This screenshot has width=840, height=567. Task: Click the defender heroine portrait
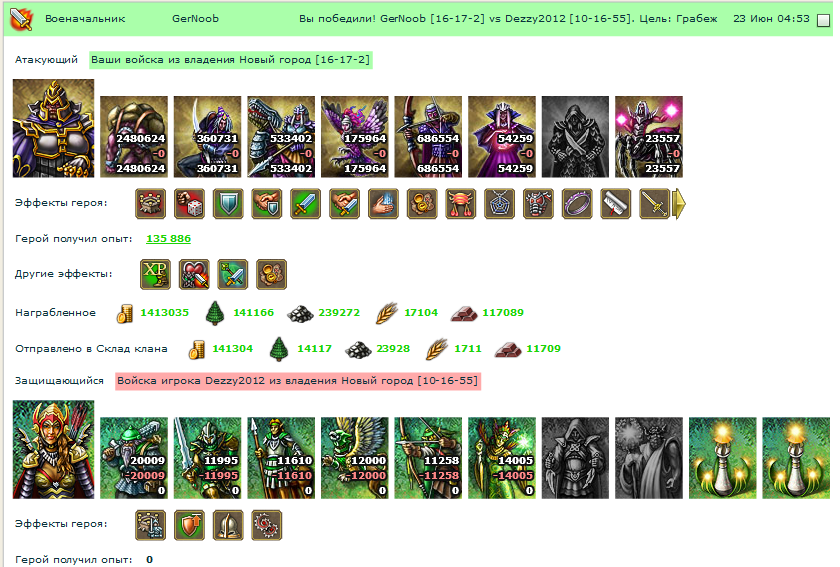(x=54, y=450)
